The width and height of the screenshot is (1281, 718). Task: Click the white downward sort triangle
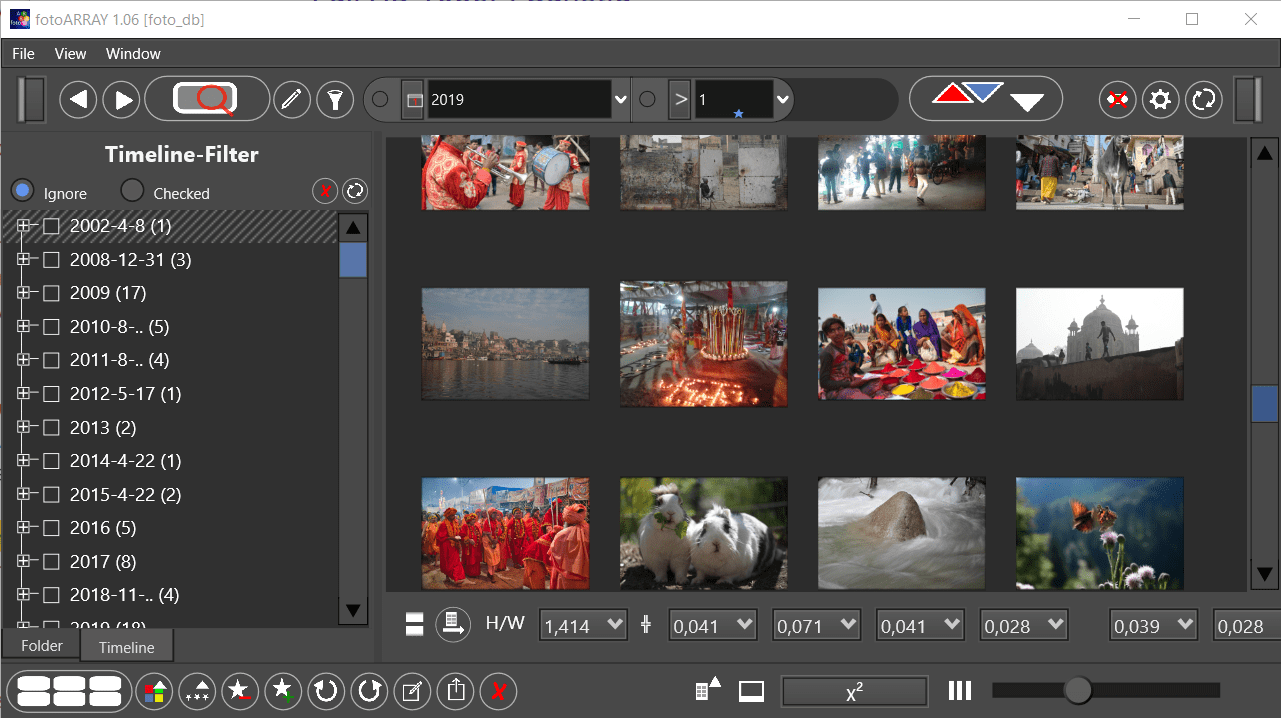(1027, 101)
